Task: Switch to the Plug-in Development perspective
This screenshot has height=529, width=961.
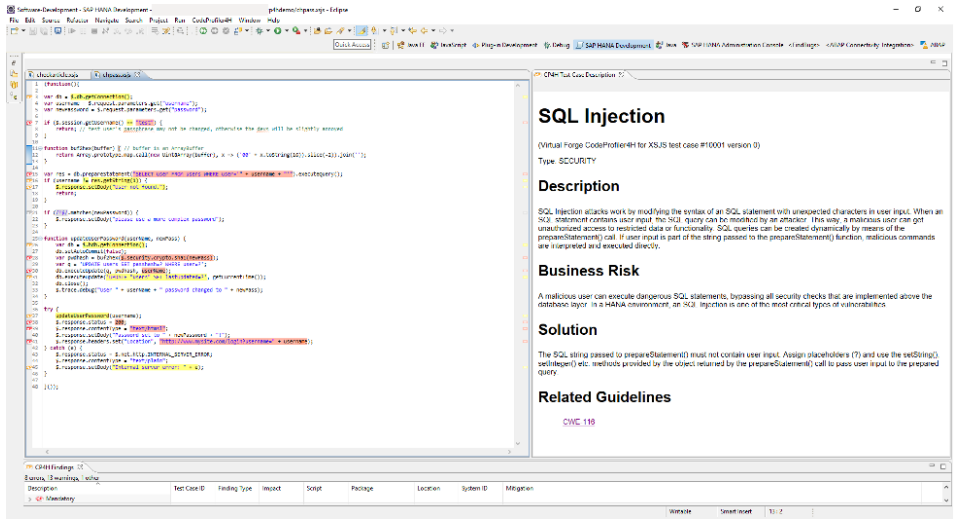Action: (x=506, y=45)
